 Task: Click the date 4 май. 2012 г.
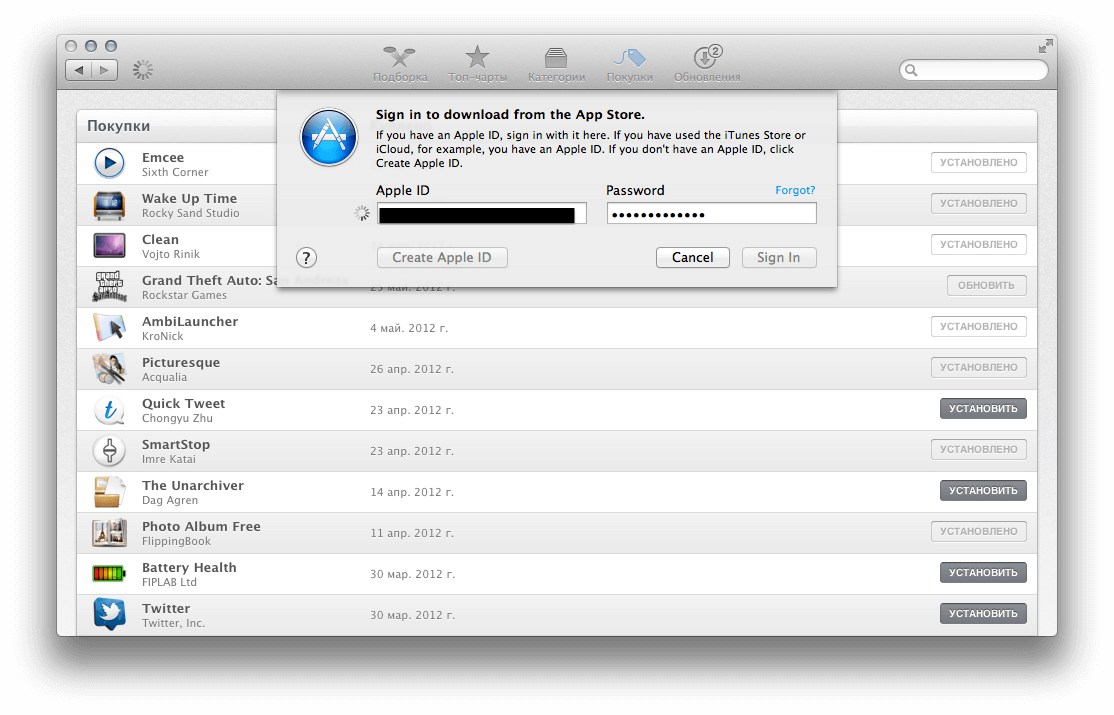[x=409, y=328]
